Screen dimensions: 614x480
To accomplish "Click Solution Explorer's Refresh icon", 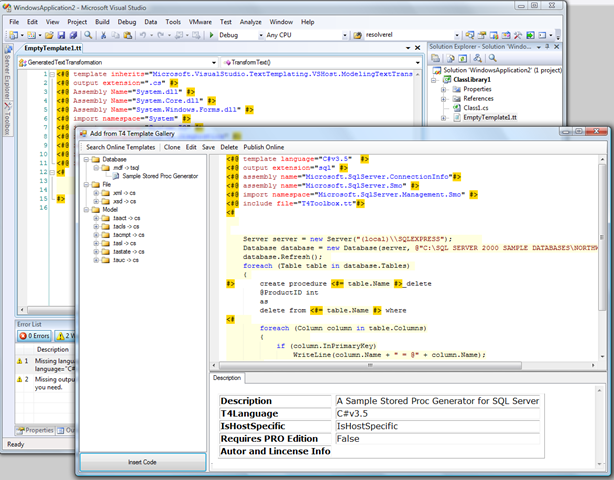I will pyautogui.click(x=463, y=58).
